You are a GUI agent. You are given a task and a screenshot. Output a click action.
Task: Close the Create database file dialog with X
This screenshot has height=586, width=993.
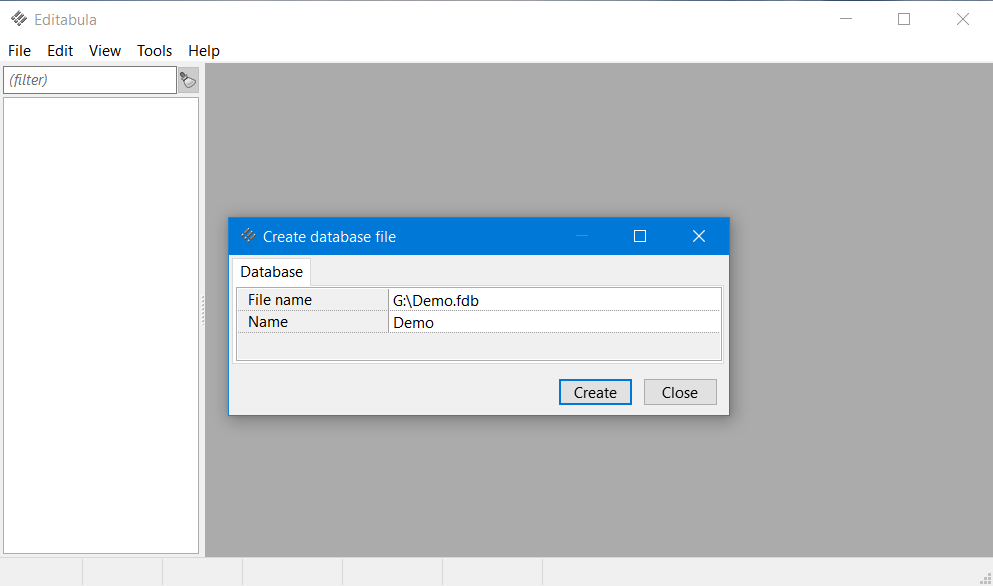[699, 236]
